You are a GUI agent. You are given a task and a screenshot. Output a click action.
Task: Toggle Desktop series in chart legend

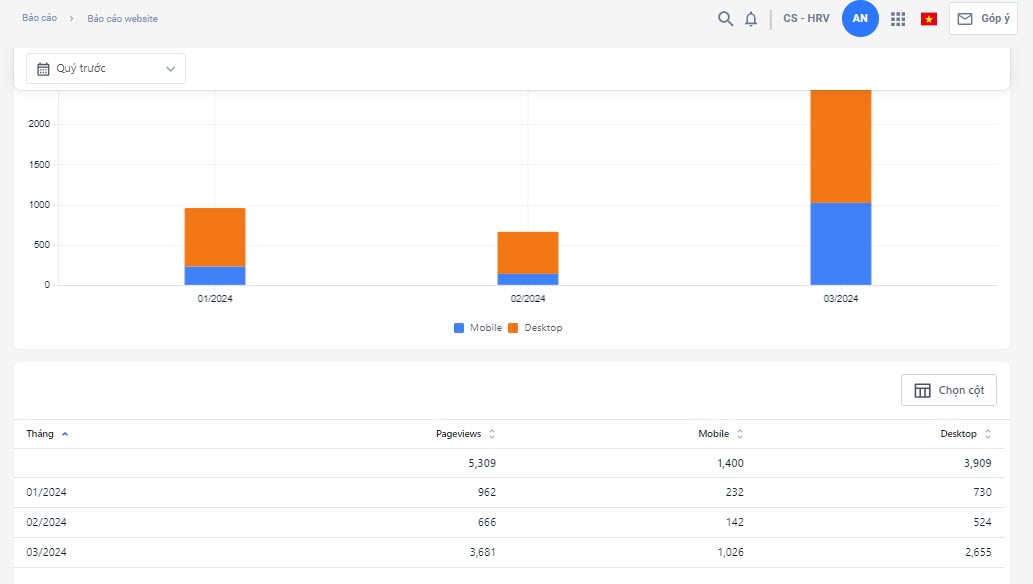tap(535, 328)
